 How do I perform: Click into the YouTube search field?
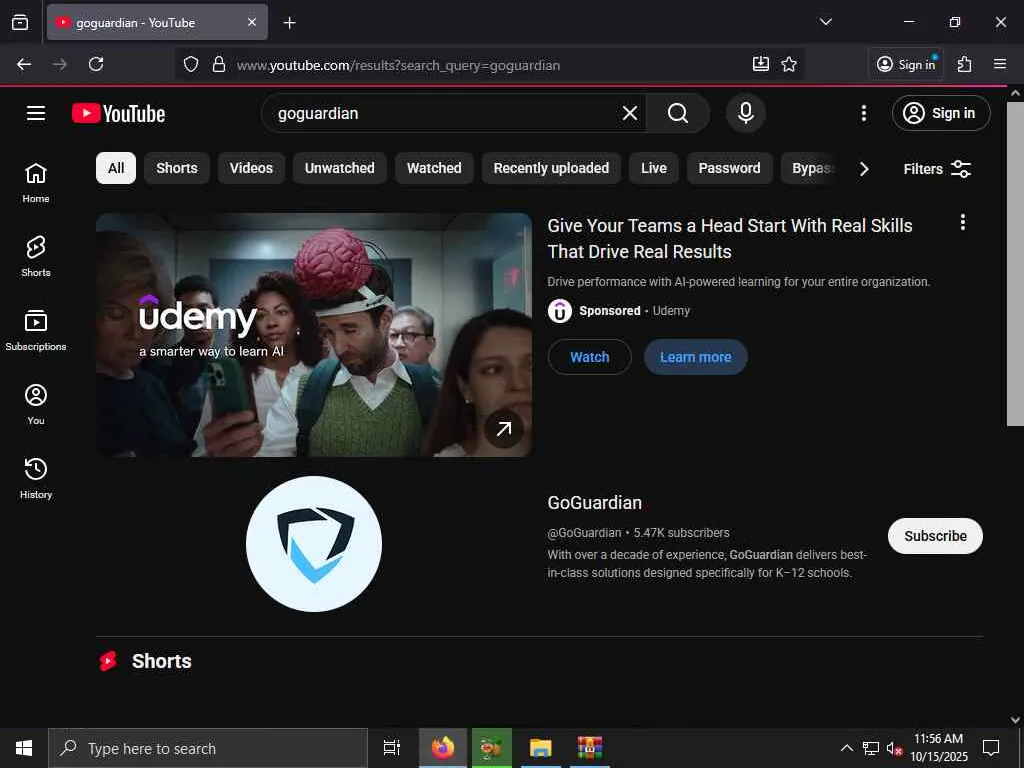(444, 114)
